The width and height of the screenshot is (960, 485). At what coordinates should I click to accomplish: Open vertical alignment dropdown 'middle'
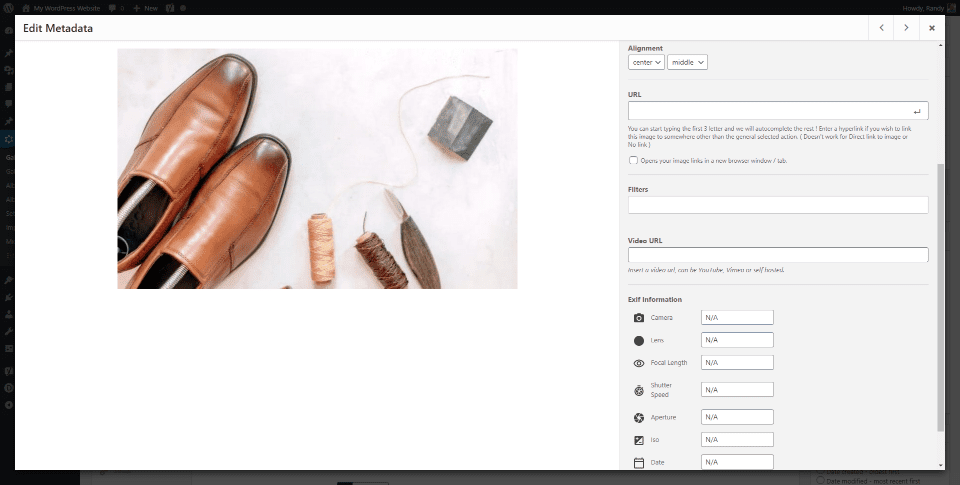[x=687, y=62]
